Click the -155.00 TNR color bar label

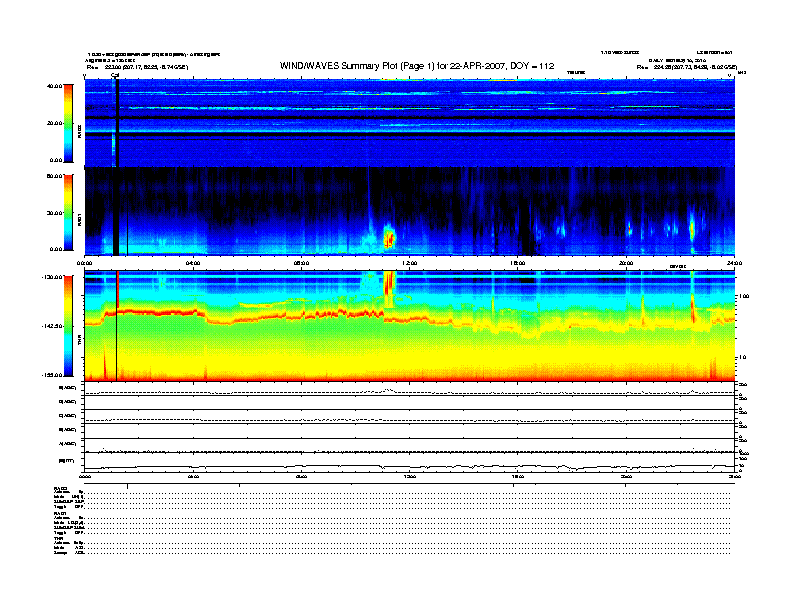point(52,375)
